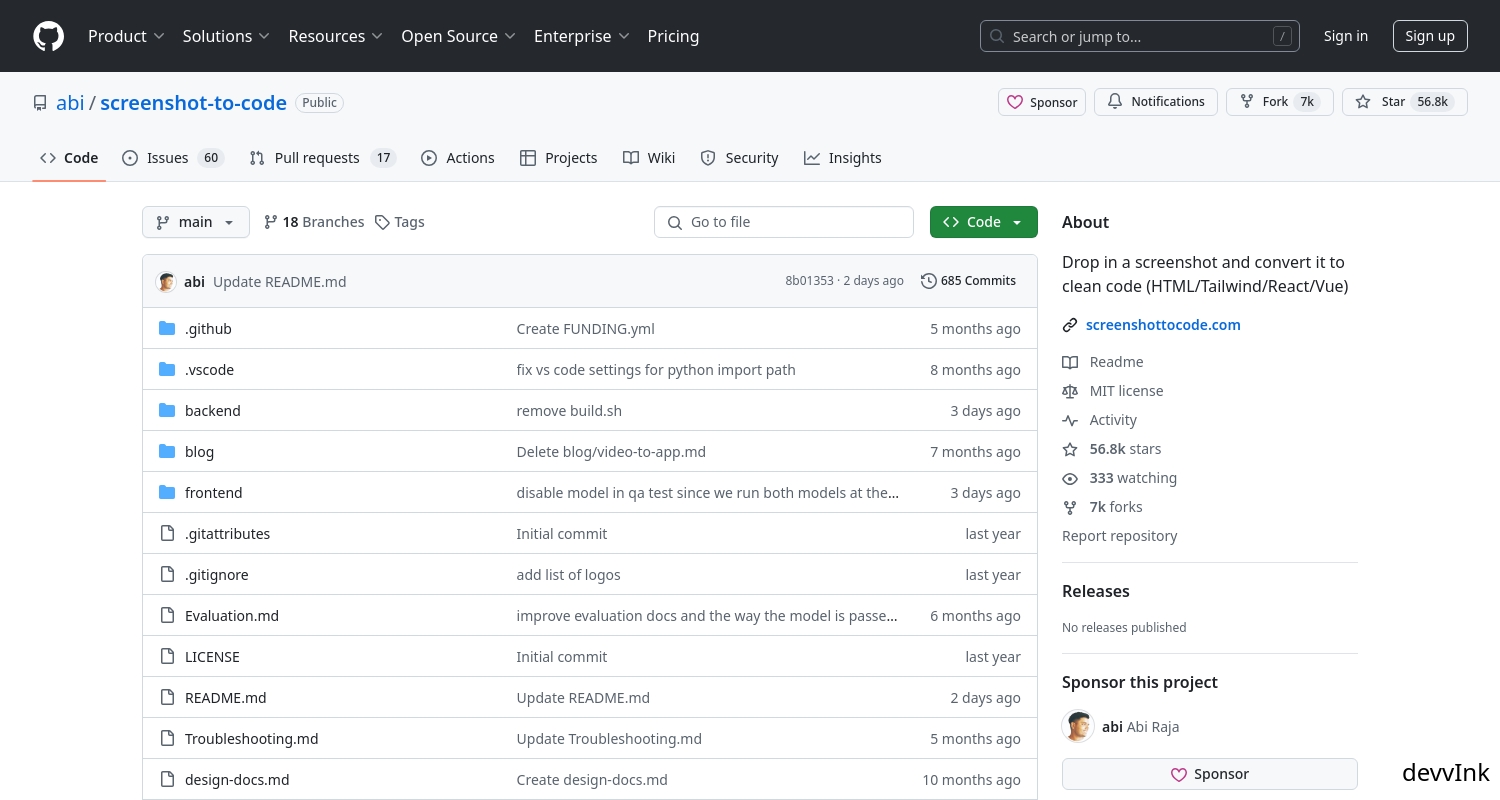Click the .vscode folder icon
Viewport: 1500px width, 800px height.
(x=167, y=370)
